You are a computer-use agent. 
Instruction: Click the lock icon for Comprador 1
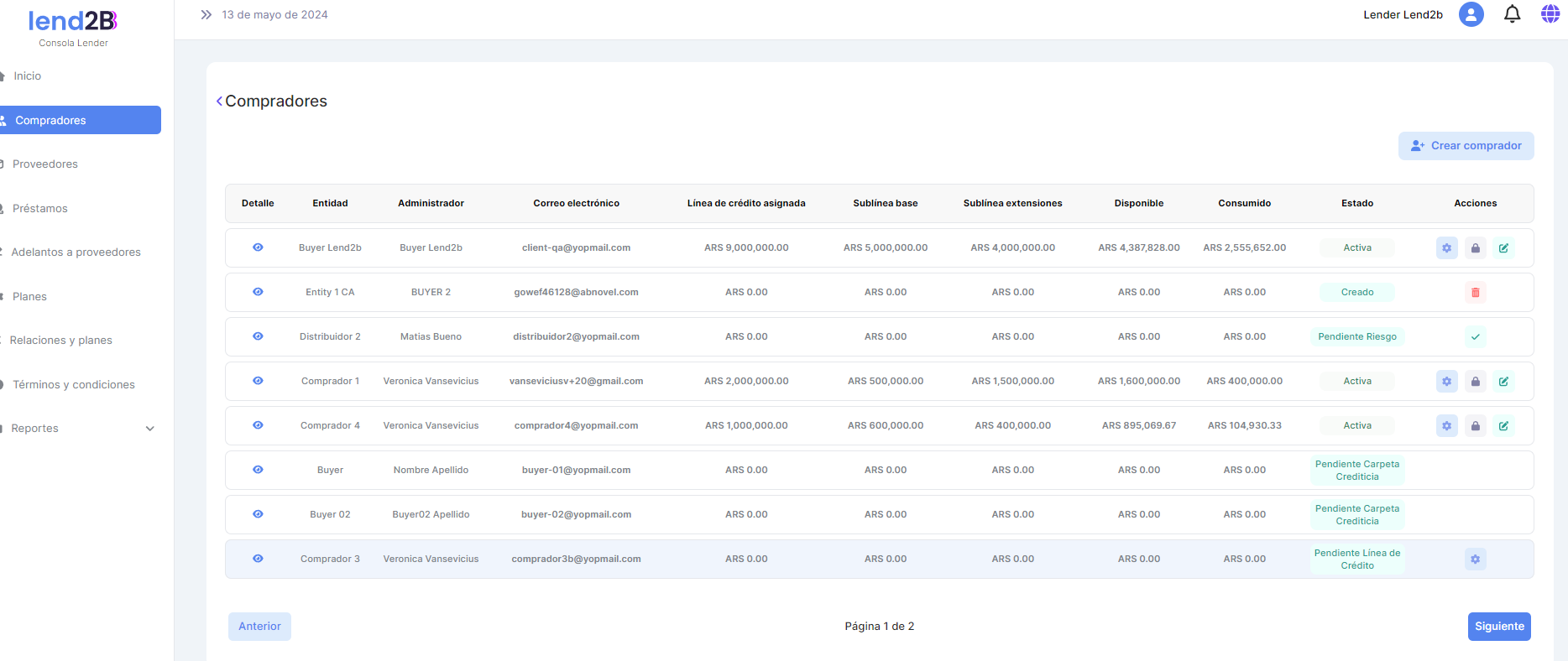[1475, 382]
